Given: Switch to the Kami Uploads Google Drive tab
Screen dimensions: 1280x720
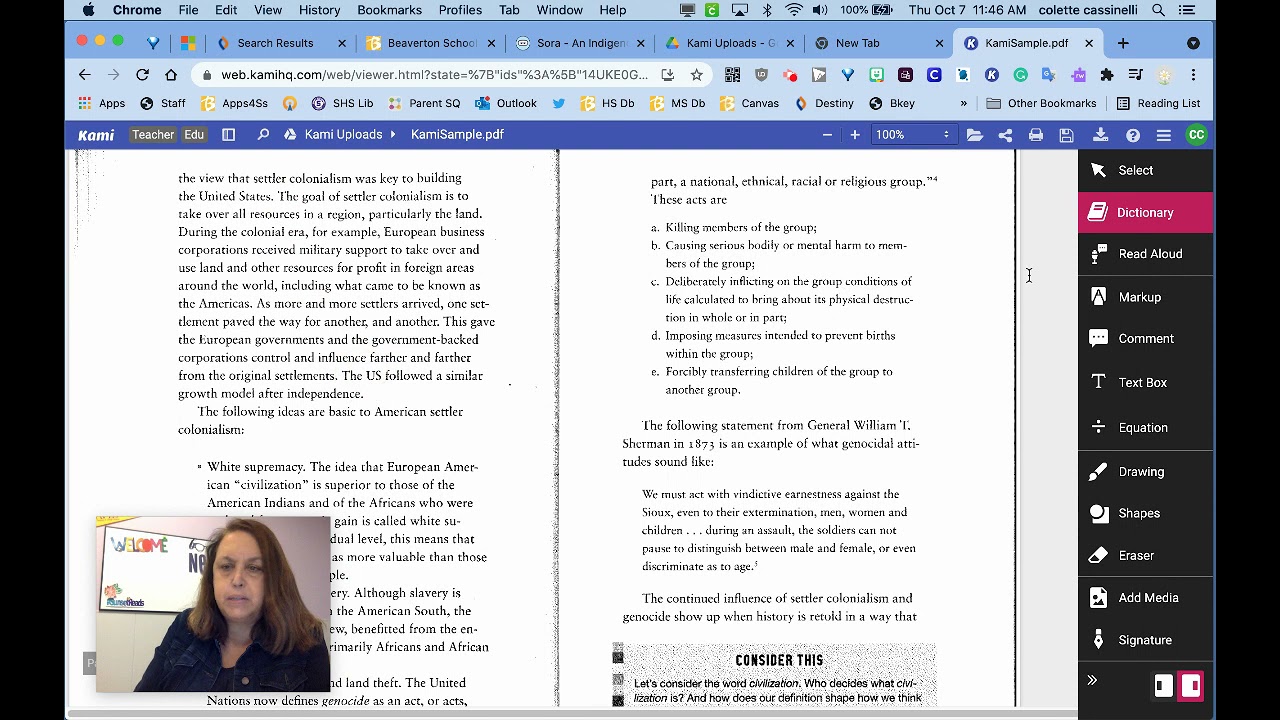Looking at the screenshot, I should point(730,43).
